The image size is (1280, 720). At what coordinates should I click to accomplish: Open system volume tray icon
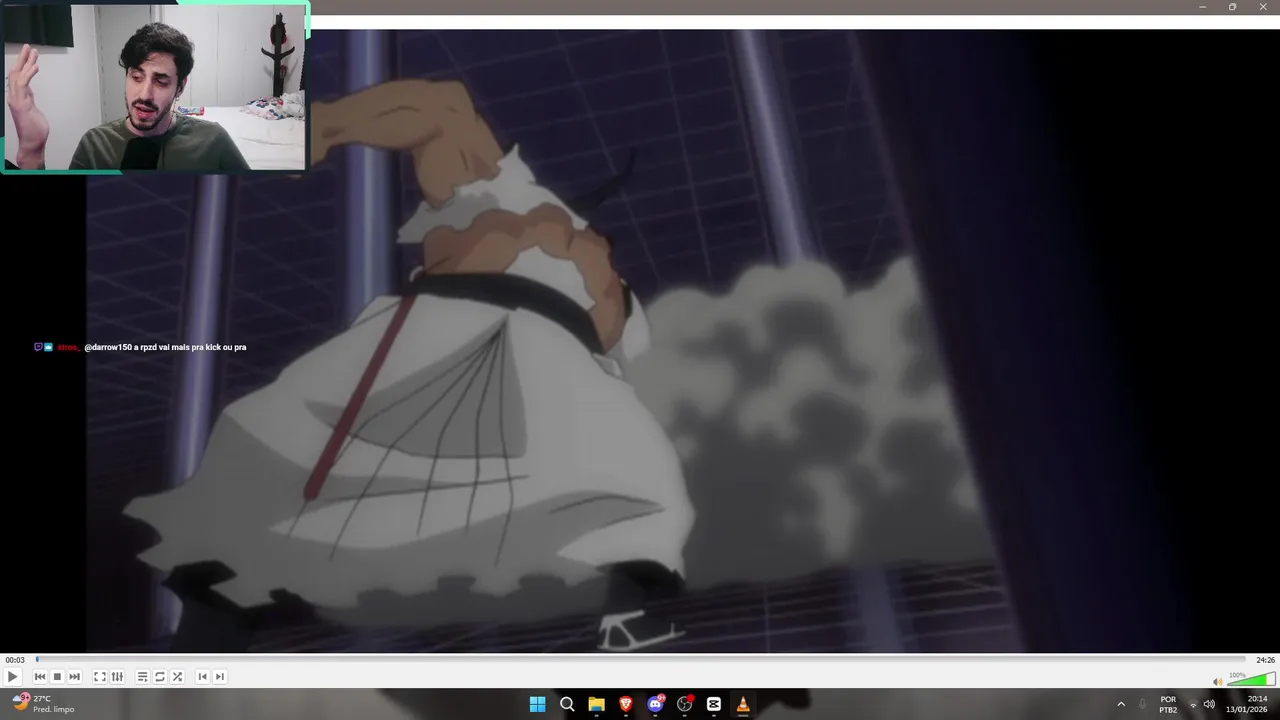click(x=1209, y=704)
